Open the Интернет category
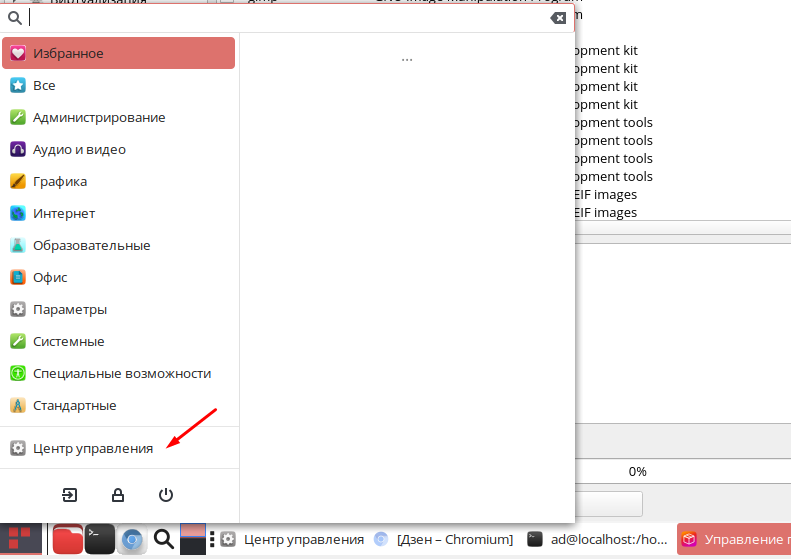 click(x=119, y=213)
